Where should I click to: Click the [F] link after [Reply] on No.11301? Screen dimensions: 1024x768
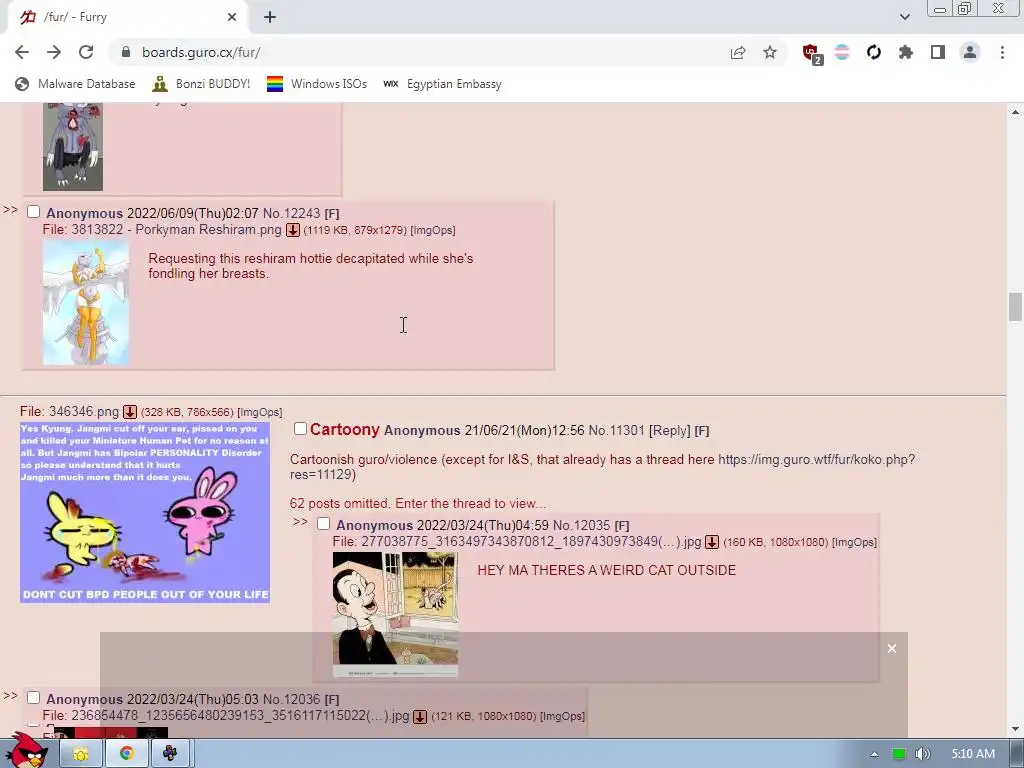coord(702,431)
